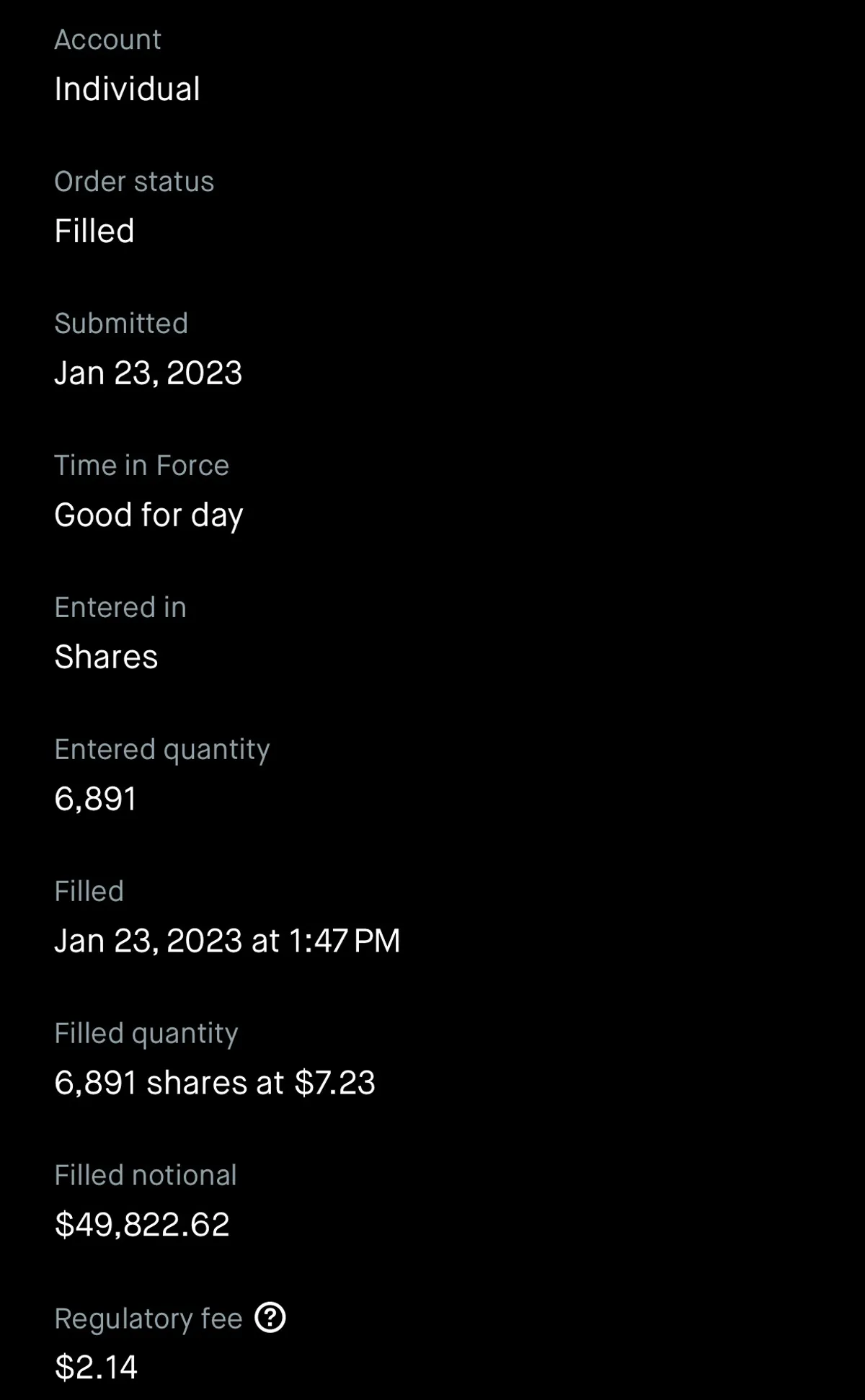Click the Entered quantity label
Viewport: 865px width, 1400px height.
(x=162, y=750)
